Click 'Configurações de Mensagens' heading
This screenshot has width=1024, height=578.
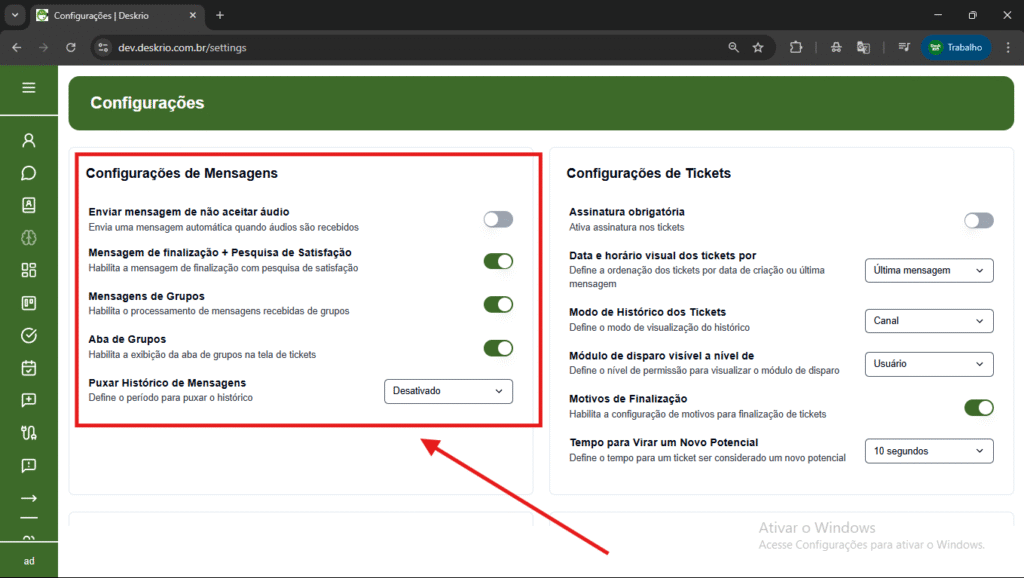click(182, 173)
